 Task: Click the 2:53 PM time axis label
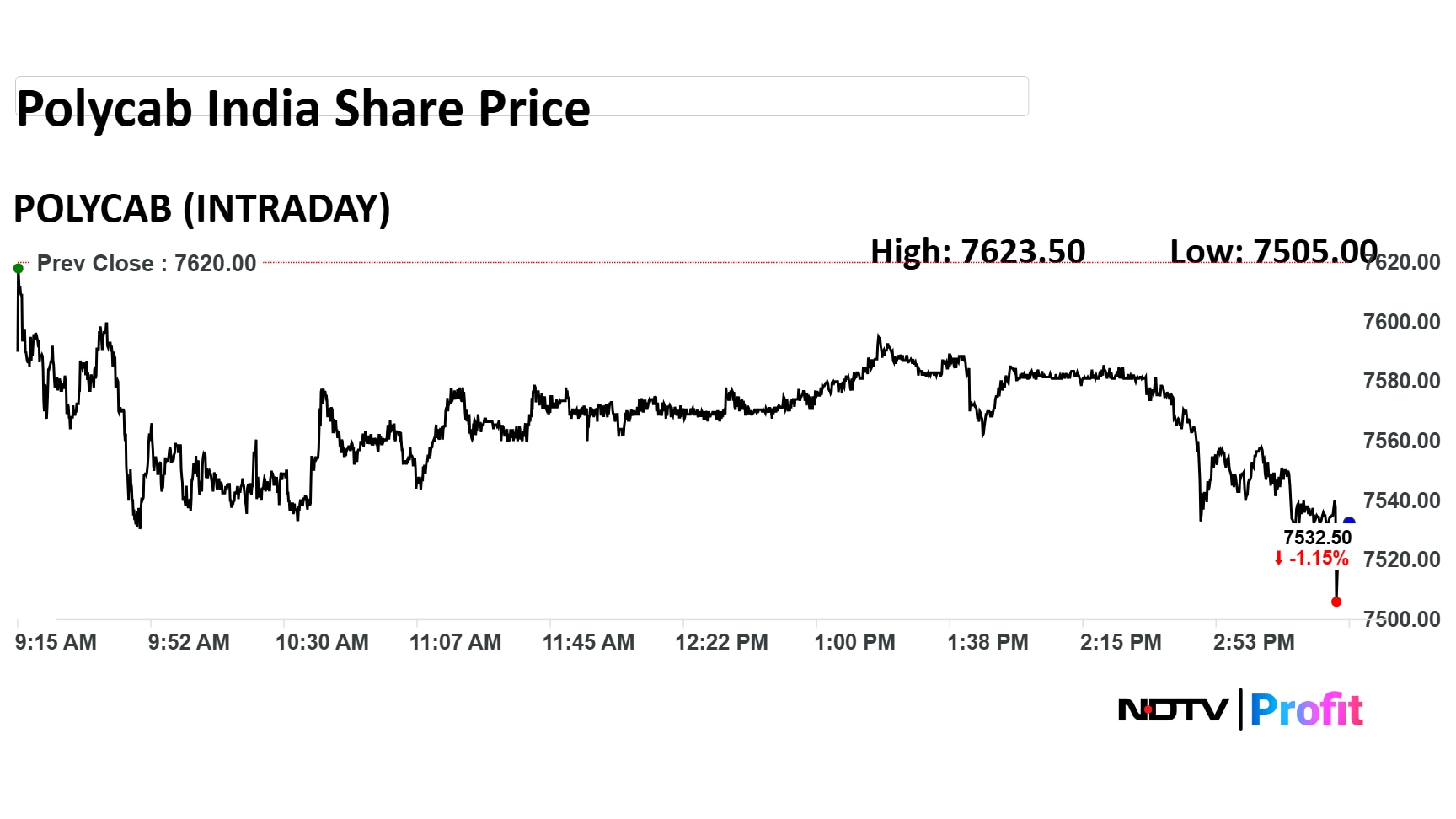pyautogui.click(x=1254, y=642)
